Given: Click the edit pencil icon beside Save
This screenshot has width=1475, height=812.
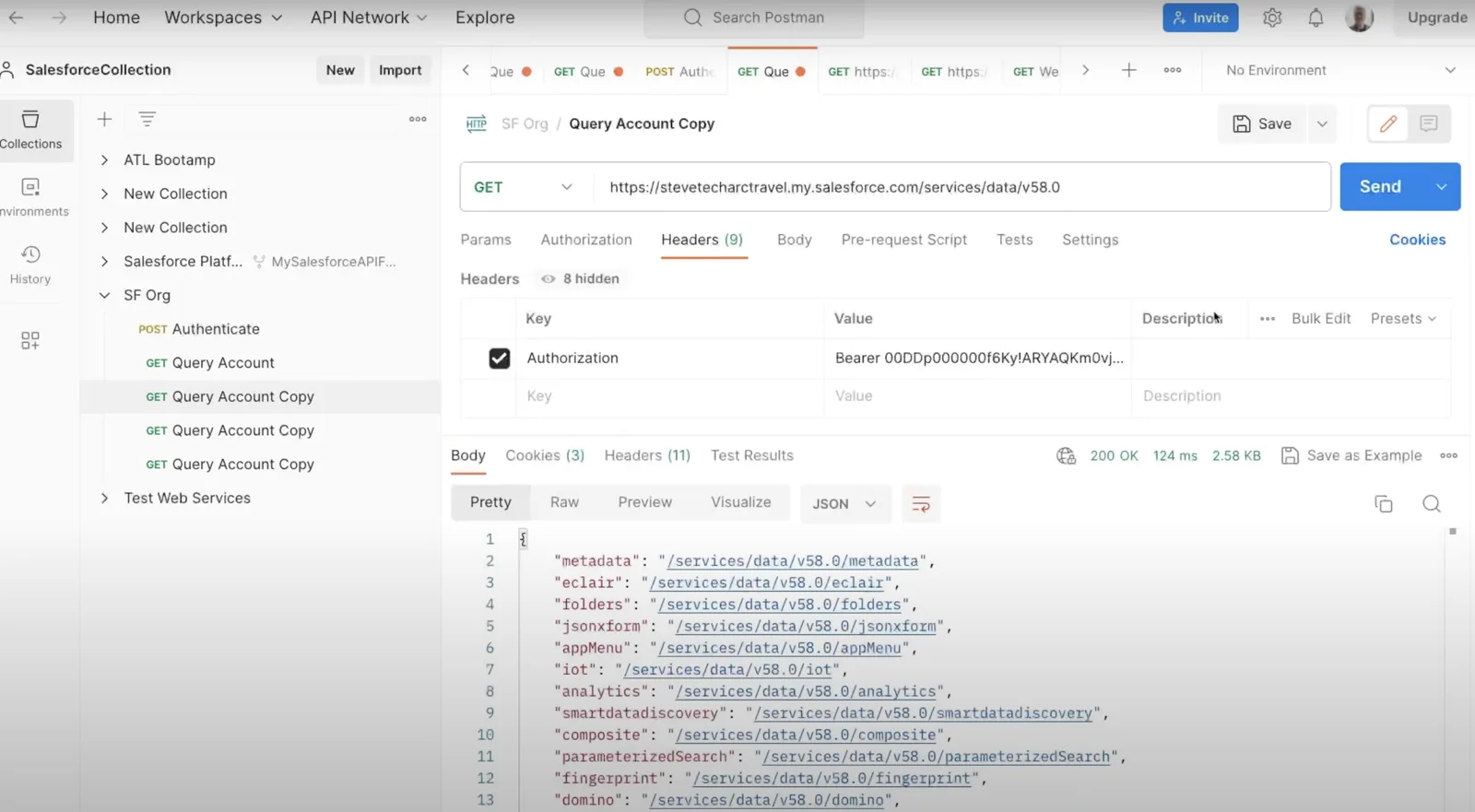Looking at the screenshot, I should coord(1387,124).
